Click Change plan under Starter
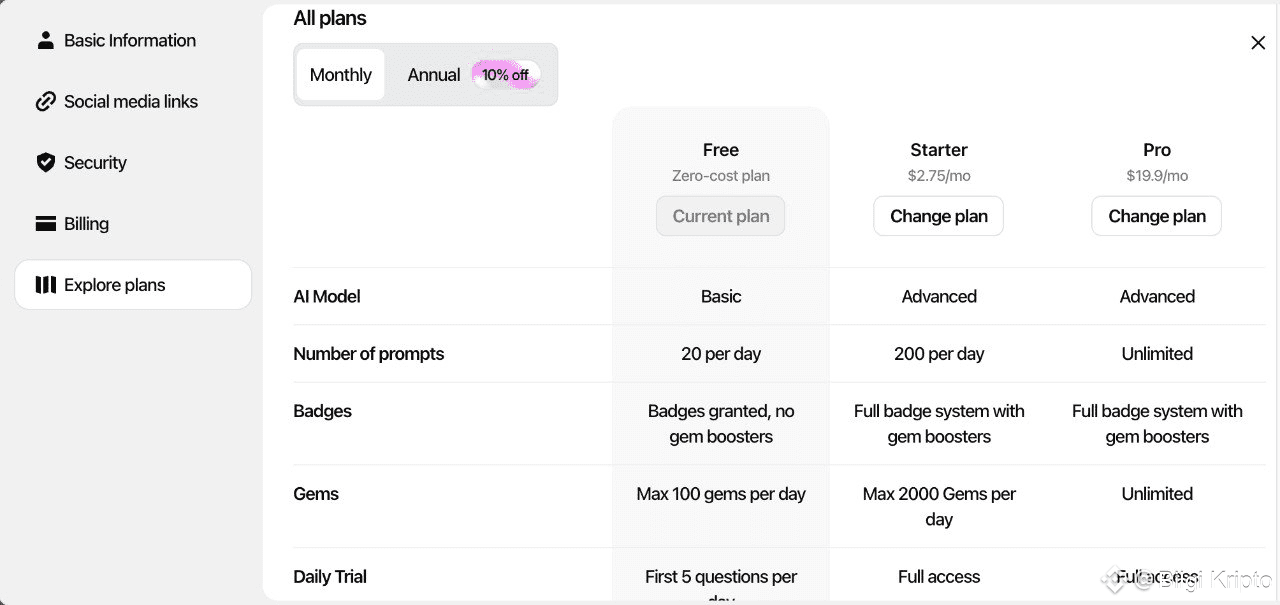 point(938,216)
